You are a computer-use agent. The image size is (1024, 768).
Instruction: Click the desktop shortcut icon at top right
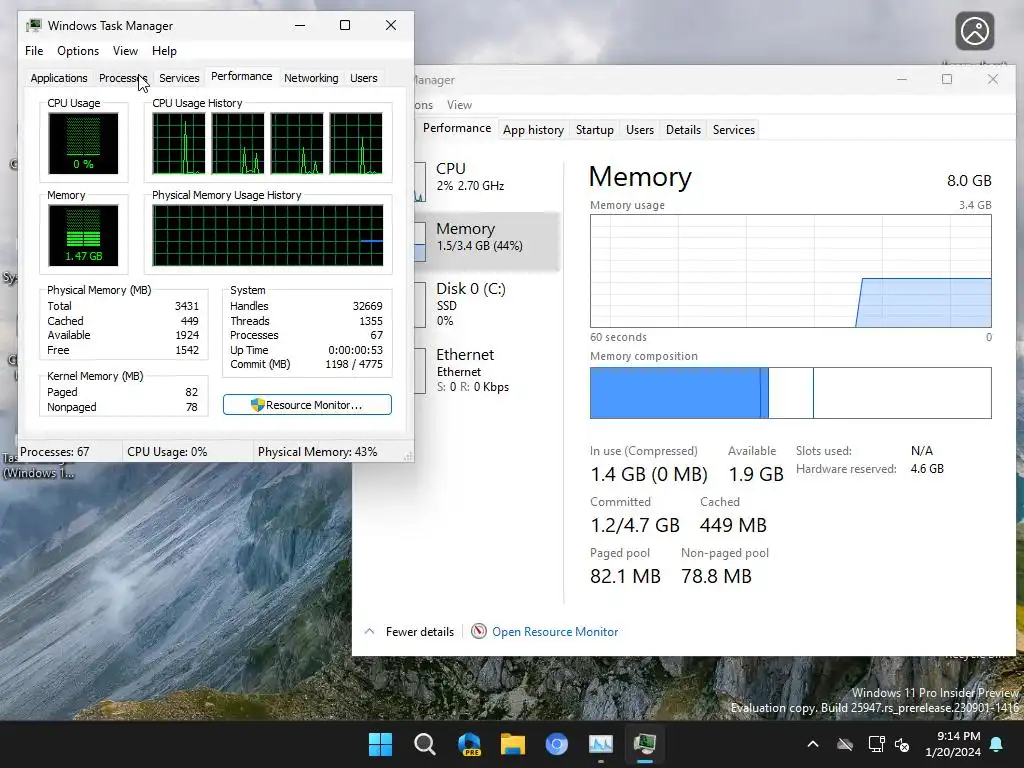(x=974, y=31)
